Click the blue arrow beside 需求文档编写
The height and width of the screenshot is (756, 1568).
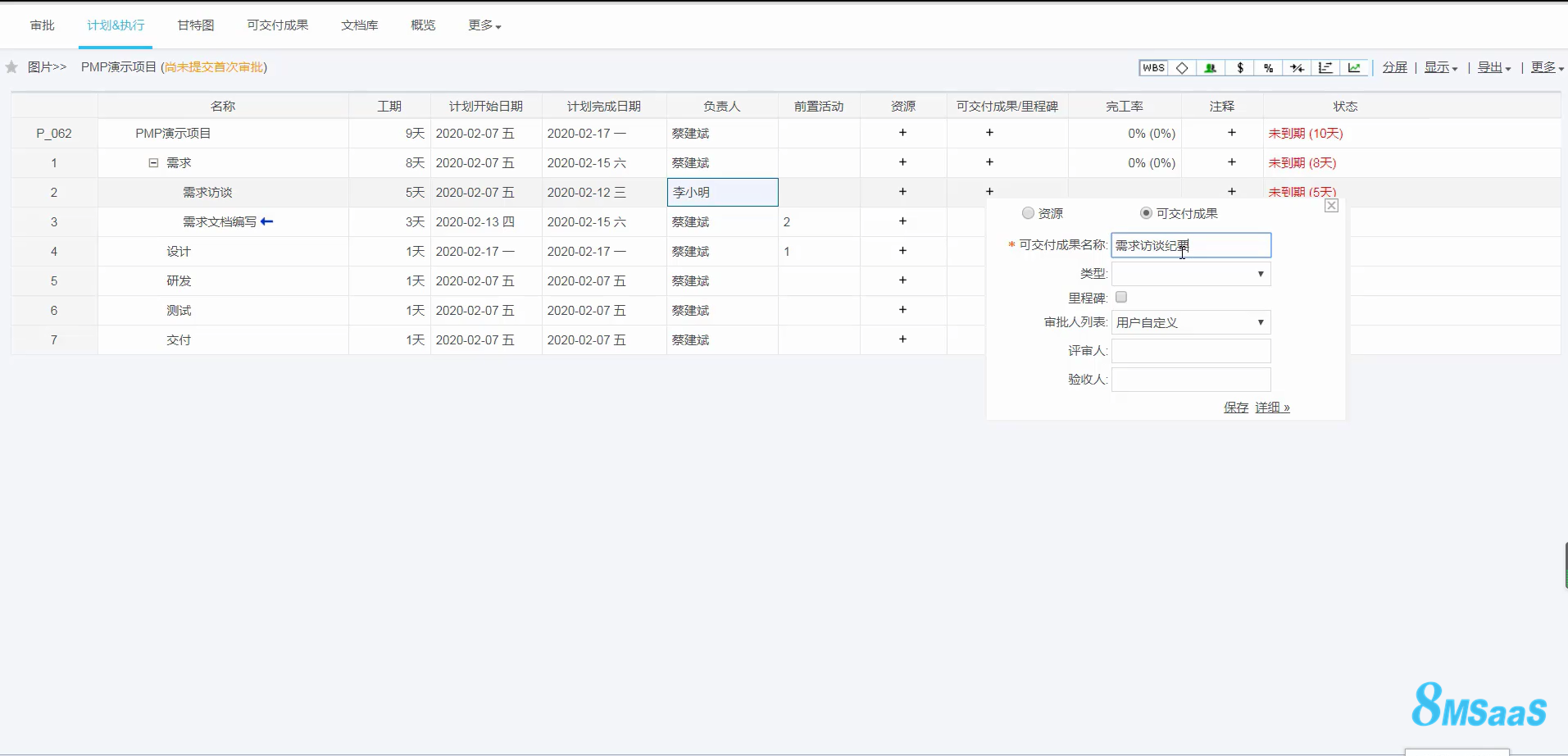coord(266,221)
